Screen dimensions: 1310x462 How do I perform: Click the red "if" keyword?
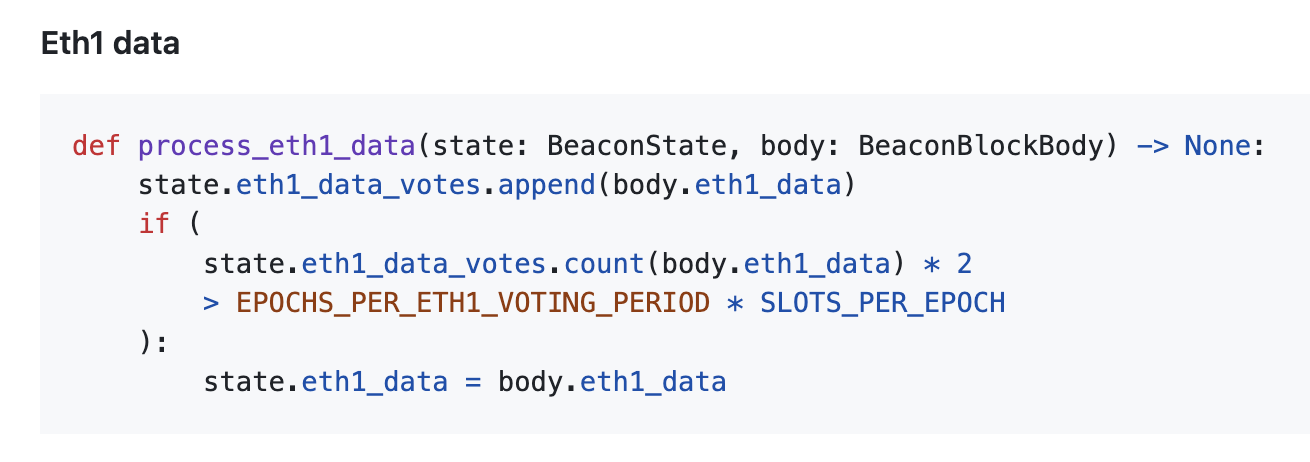pyautogui.click(x=154, y=224)
